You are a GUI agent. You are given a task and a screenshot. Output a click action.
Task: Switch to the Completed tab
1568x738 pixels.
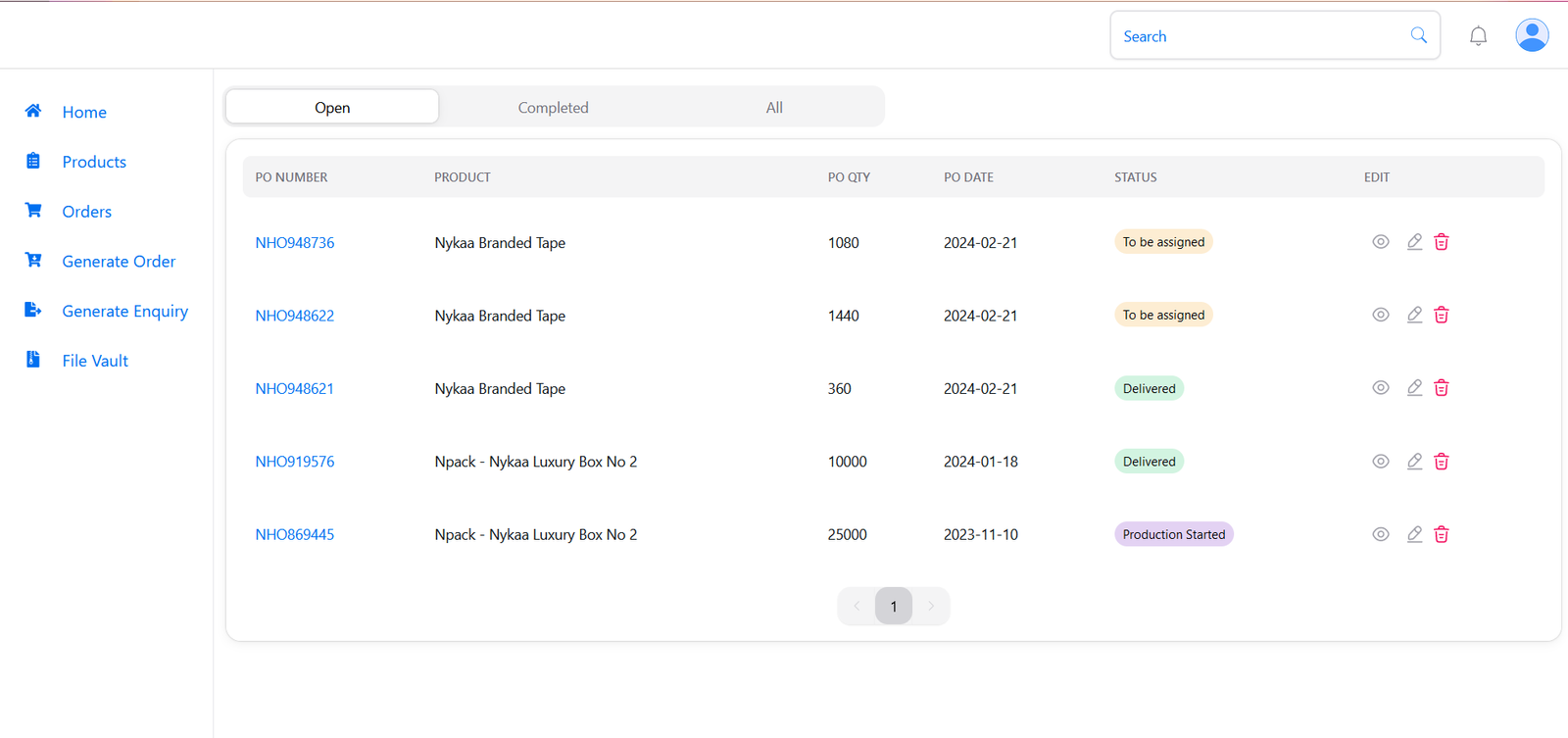[x=554, y=107]
